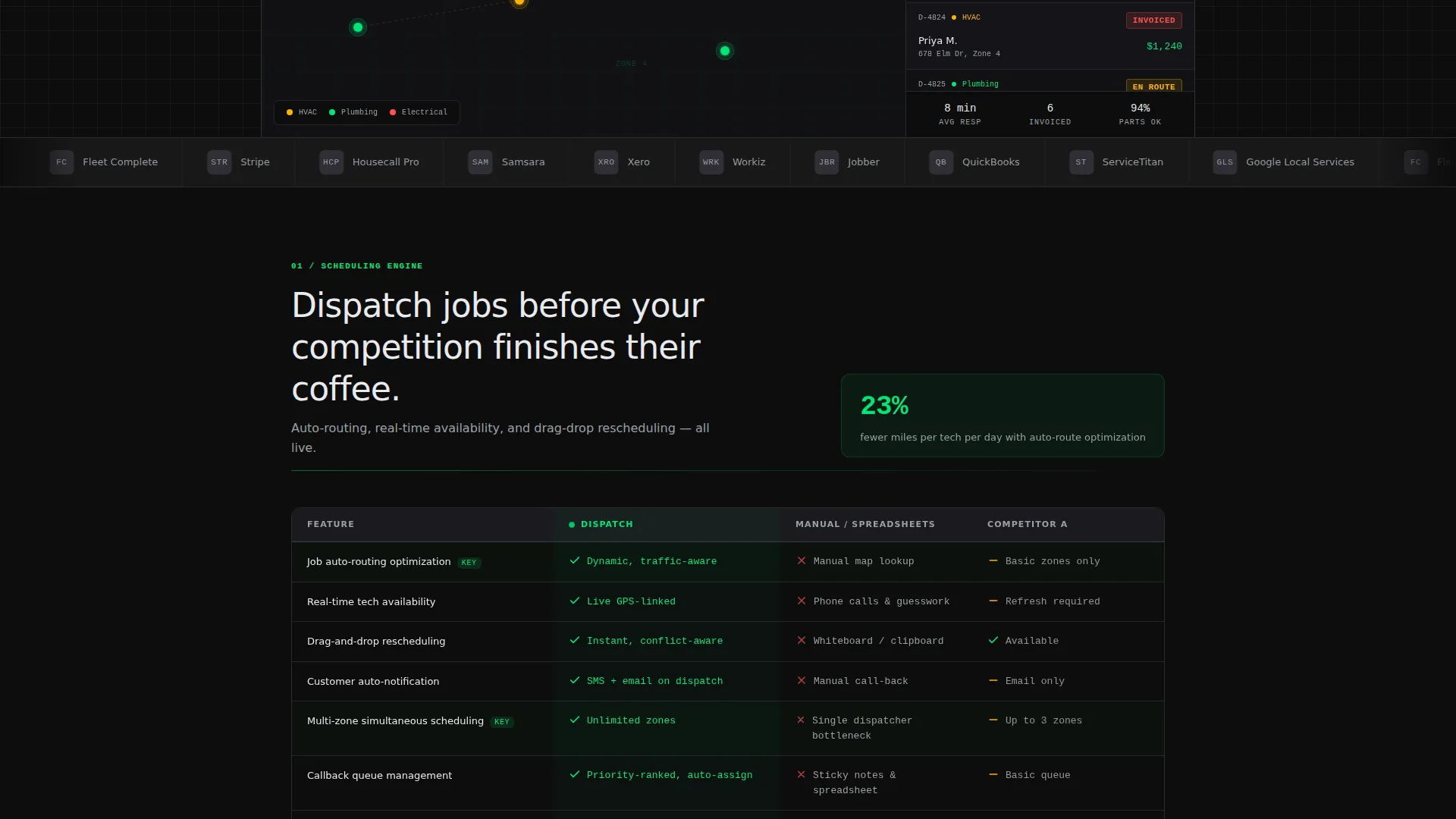Click the green map marker near Zone 4
Screen dimensions: 1456x819
725,51
